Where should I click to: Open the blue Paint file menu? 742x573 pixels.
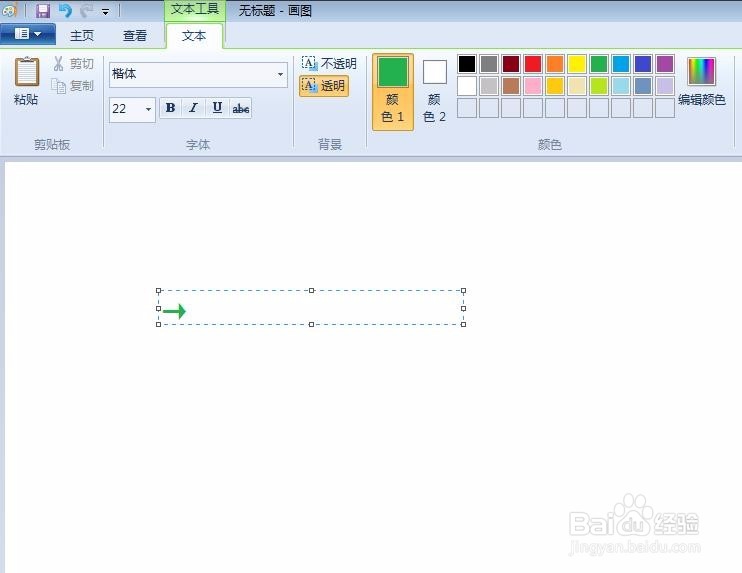(28, 34)
